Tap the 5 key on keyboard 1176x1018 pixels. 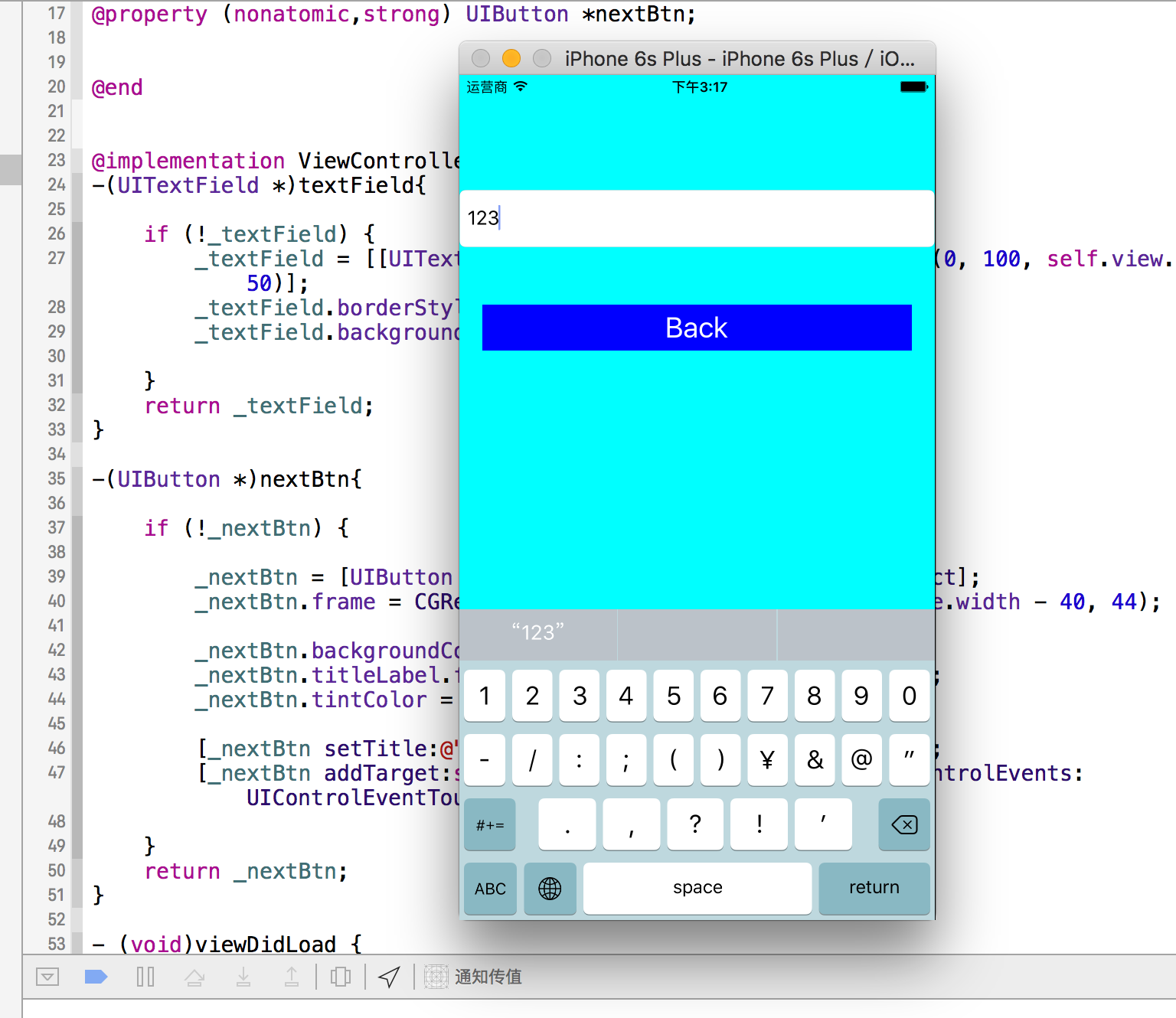click(x=674, y=696)
